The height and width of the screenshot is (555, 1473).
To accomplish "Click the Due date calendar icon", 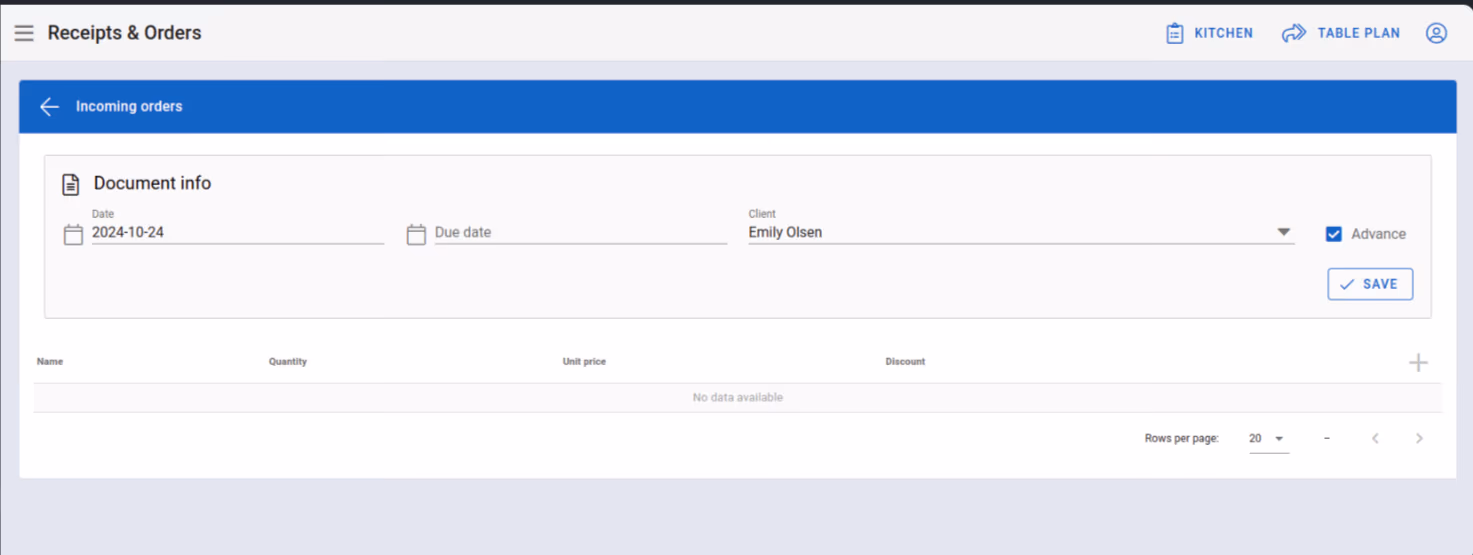I will [x=416, y=235].
